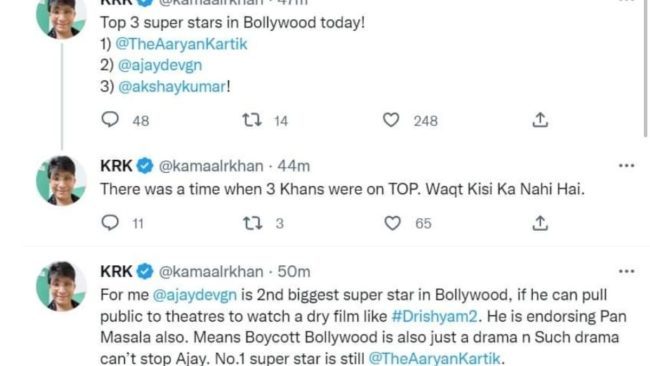Open the first @TheAaryanKartik mention link

(181, 44)
